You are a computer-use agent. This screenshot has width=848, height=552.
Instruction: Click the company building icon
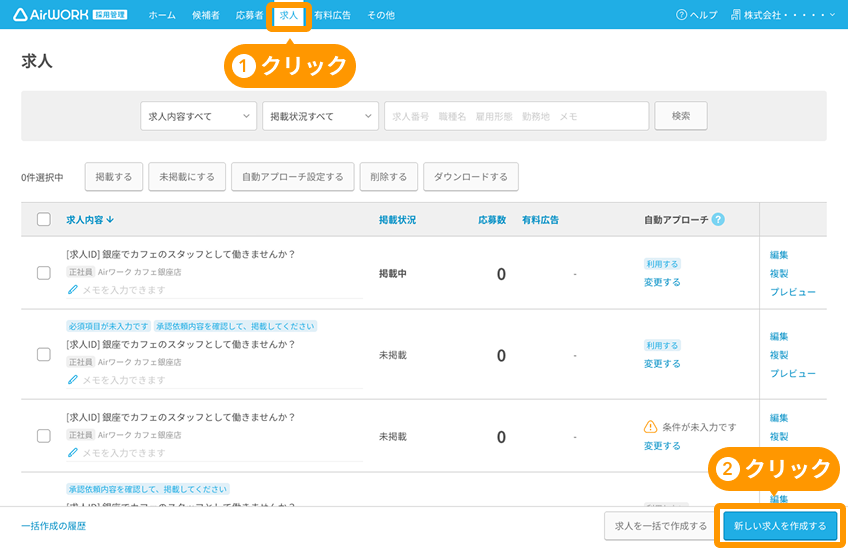[736, 15]
